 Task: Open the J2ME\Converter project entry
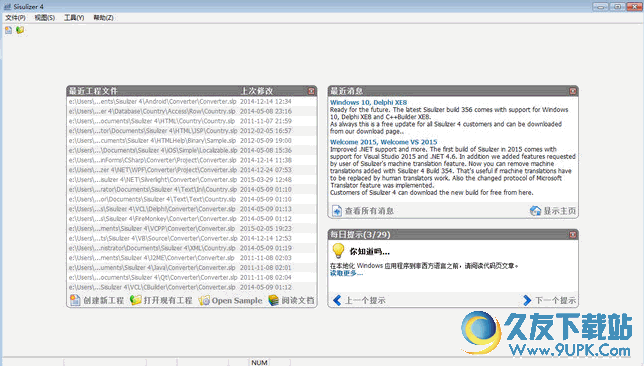(191, 258)
